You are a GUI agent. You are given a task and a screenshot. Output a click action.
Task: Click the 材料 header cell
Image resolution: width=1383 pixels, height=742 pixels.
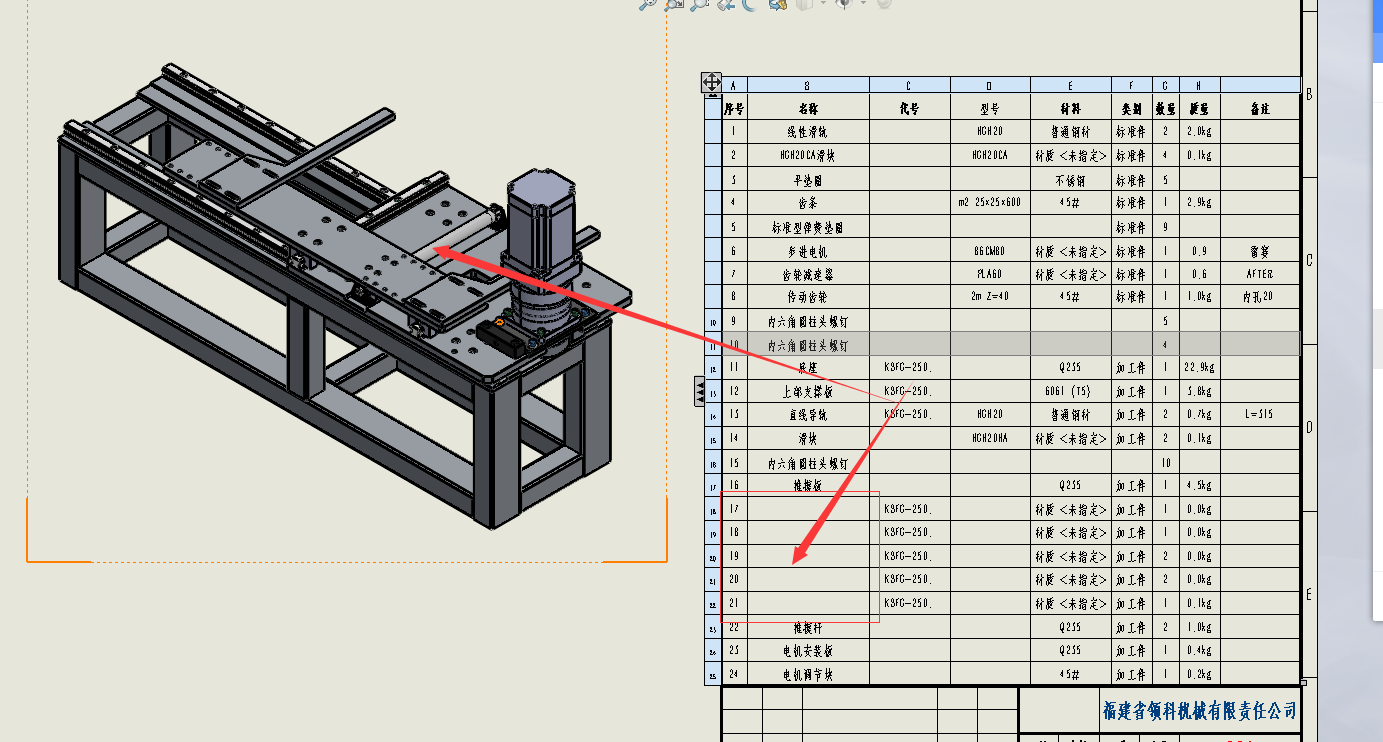(x=1071, y=108)
